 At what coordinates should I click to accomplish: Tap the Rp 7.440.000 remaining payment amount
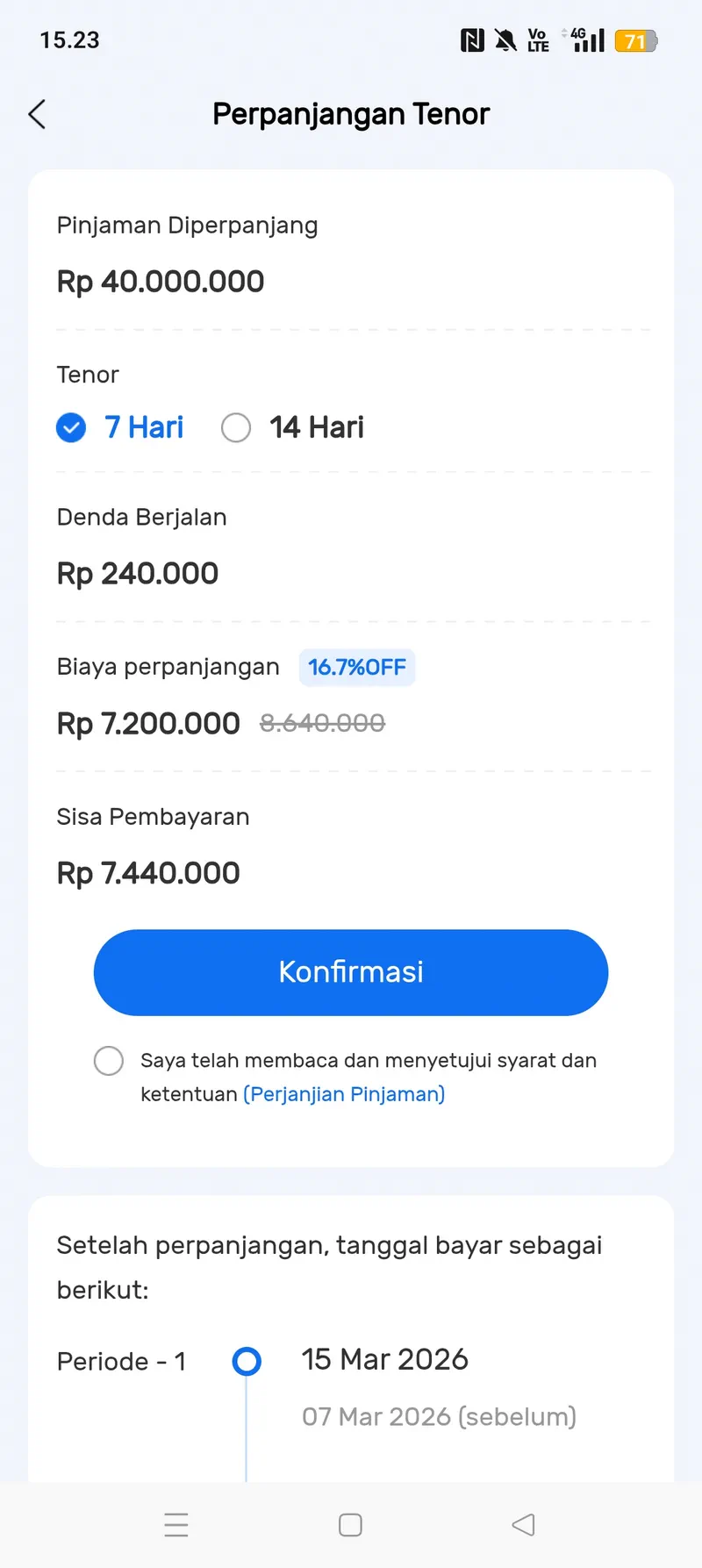(148, 873)
